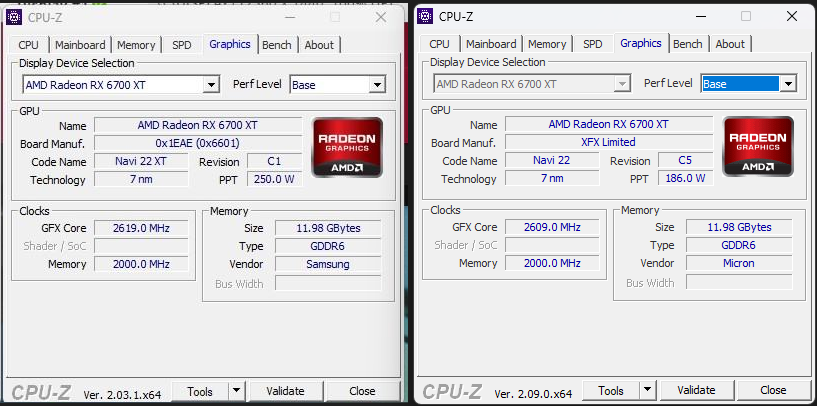Go to About tab in right window
The width and height of the screenshot is (817, 406).
pos(730,44)
